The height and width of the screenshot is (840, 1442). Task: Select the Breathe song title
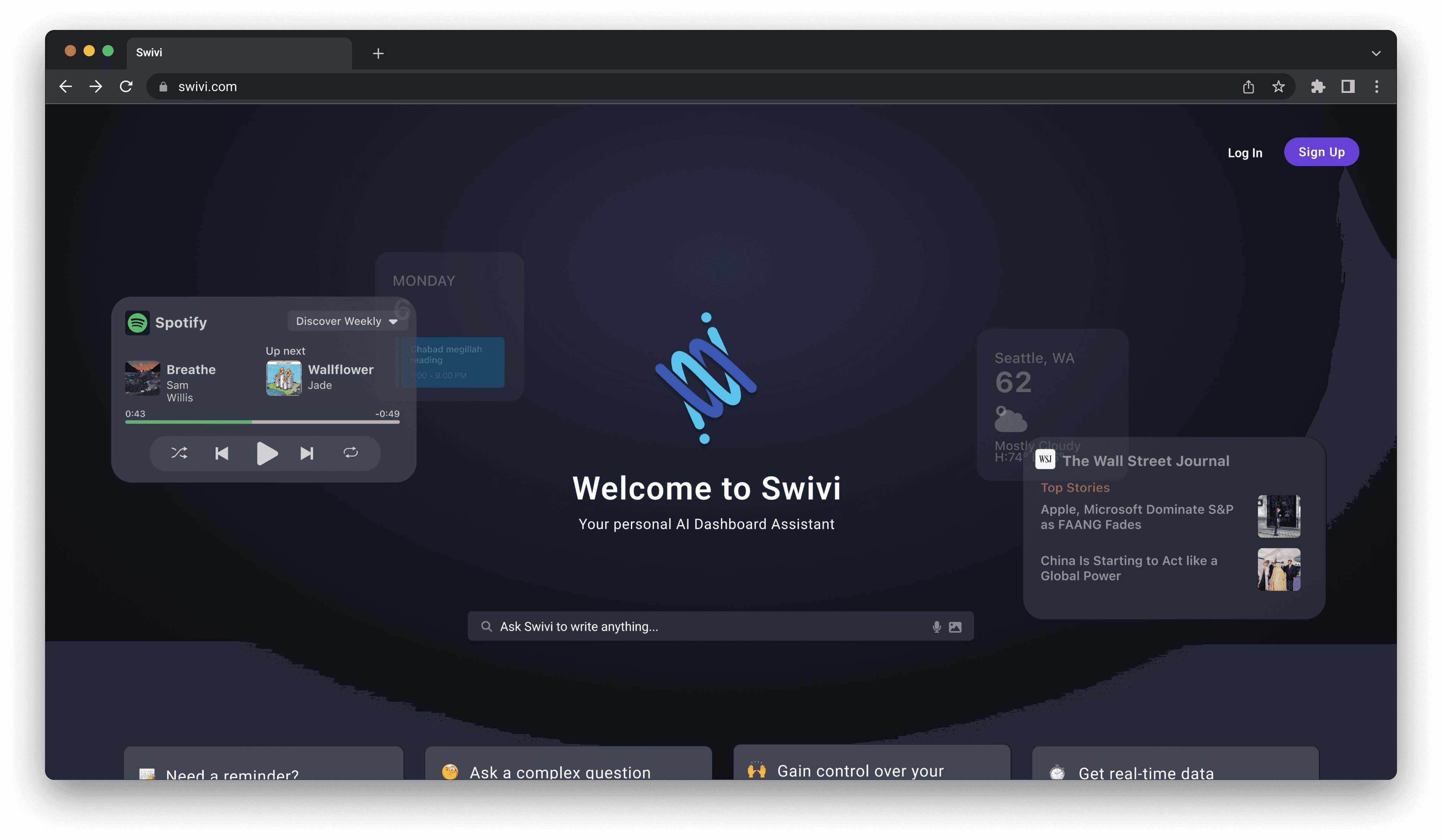(191, 370)
